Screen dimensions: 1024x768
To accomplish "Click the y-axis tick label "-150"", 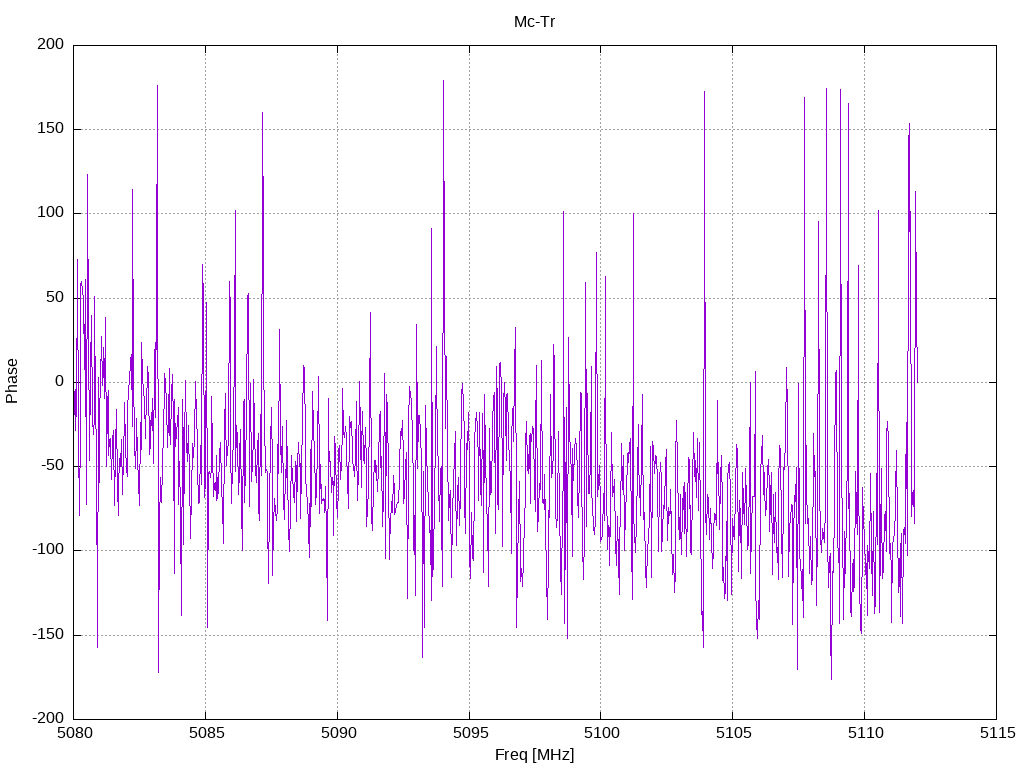I will click(x=48, y=634).
